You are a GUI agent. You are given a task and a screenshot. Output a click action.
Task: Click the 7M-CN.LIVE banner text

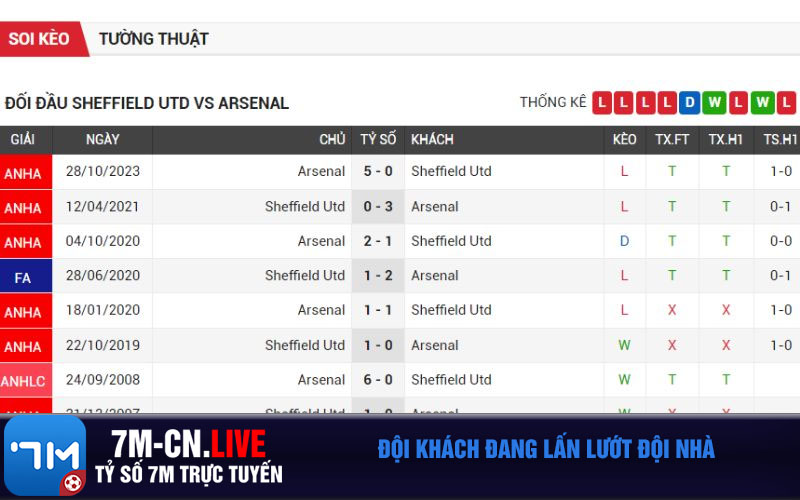pos(188,444)
